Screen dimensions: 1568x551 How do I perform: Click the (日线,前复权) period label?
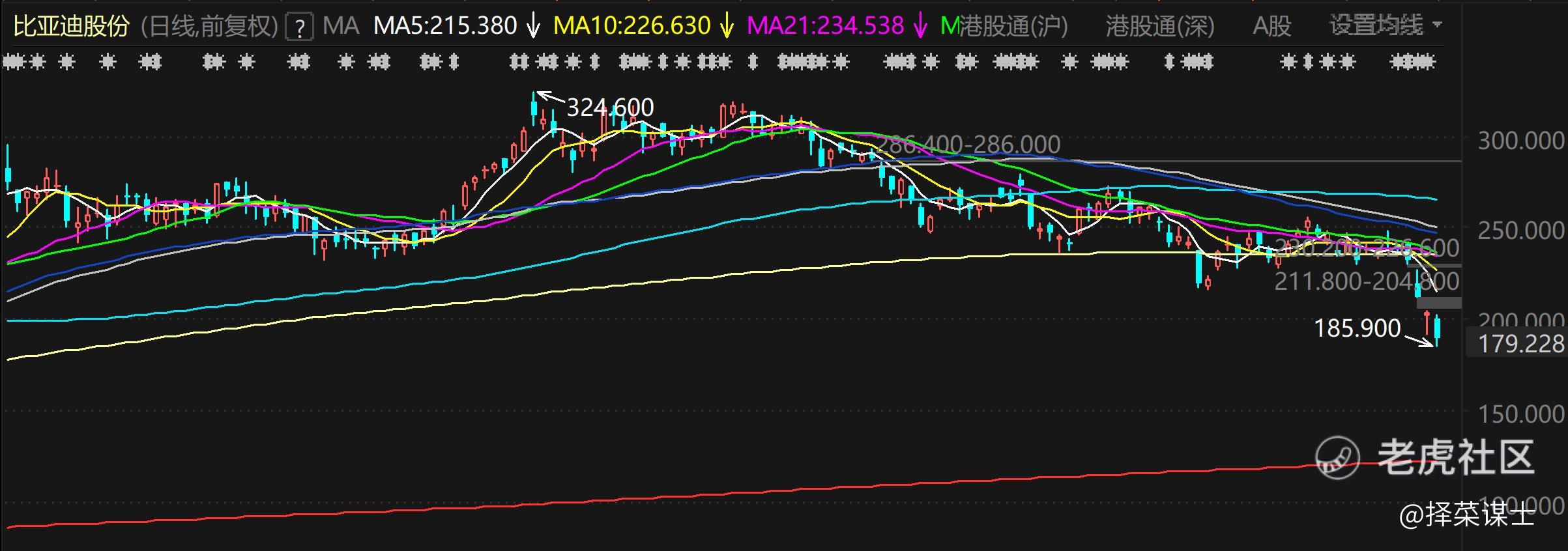coord(209,26)
